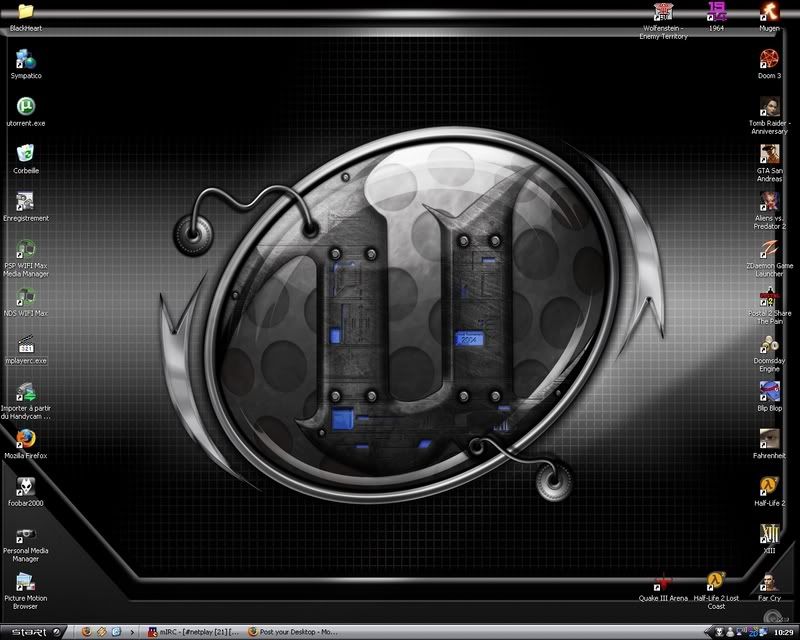Select the XIII game icon

769,539
